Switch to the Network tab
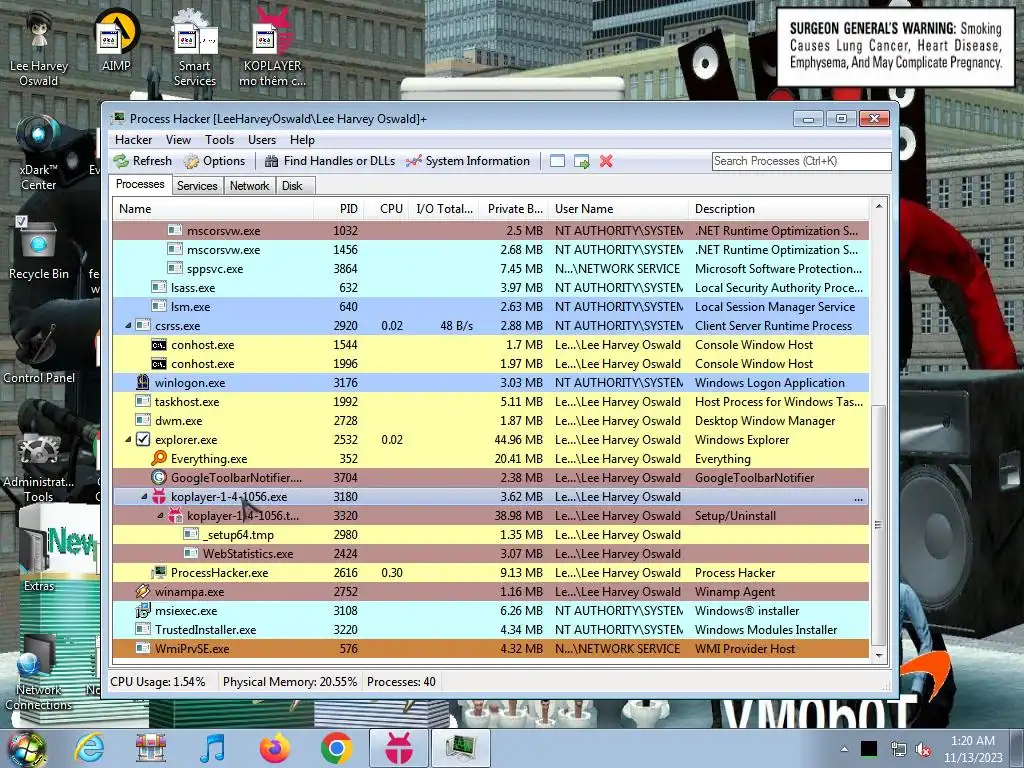Screen dimensions: 1024x768 pos(249,186)
